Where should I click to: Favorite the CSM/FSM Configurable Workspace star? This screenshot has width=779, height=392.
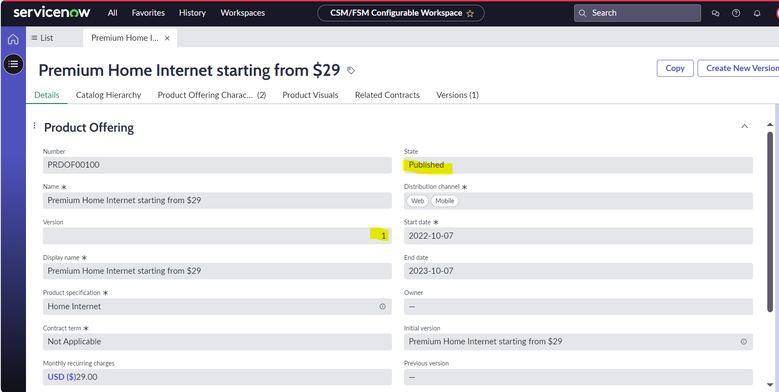470,13
